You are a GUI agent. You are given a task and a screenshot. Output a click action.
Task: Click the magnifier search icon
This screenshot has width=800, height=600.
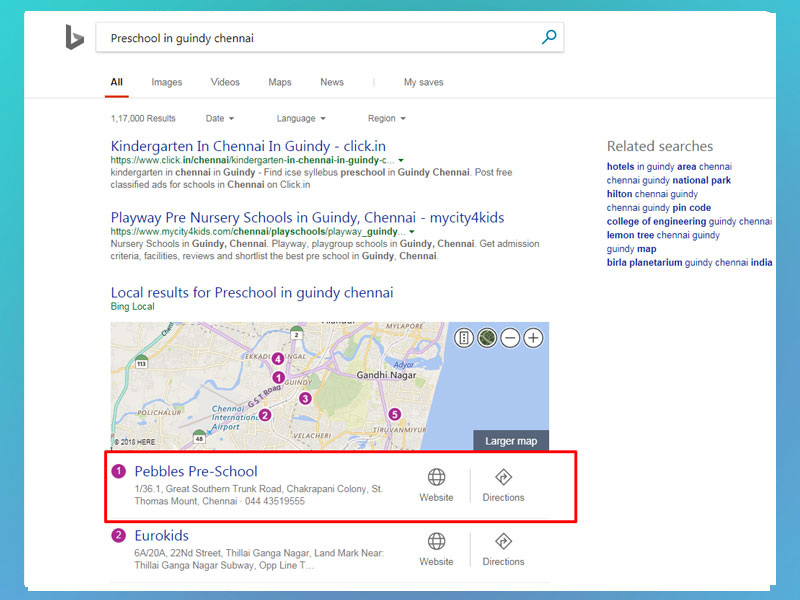pyautogui.click(x=549, y=37)
